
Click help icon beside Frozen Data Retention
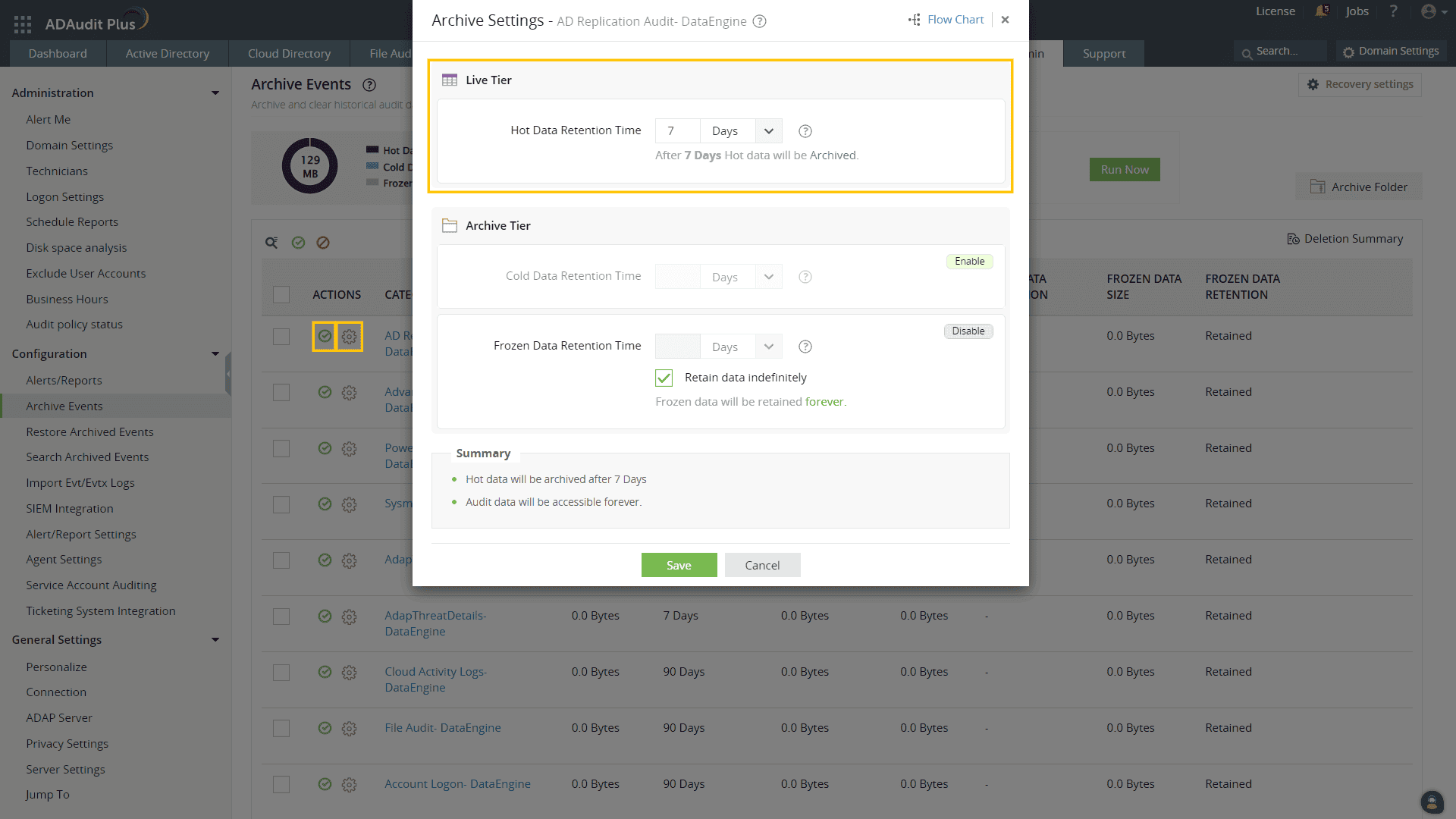point(805,347)
